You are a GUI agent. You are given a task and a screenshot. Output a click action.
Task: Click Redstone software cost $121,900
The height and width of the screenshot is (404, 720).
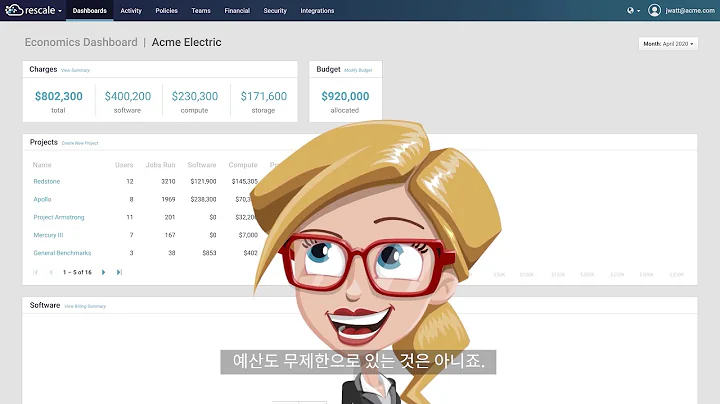pyautogui.click(x=203, y=181)
